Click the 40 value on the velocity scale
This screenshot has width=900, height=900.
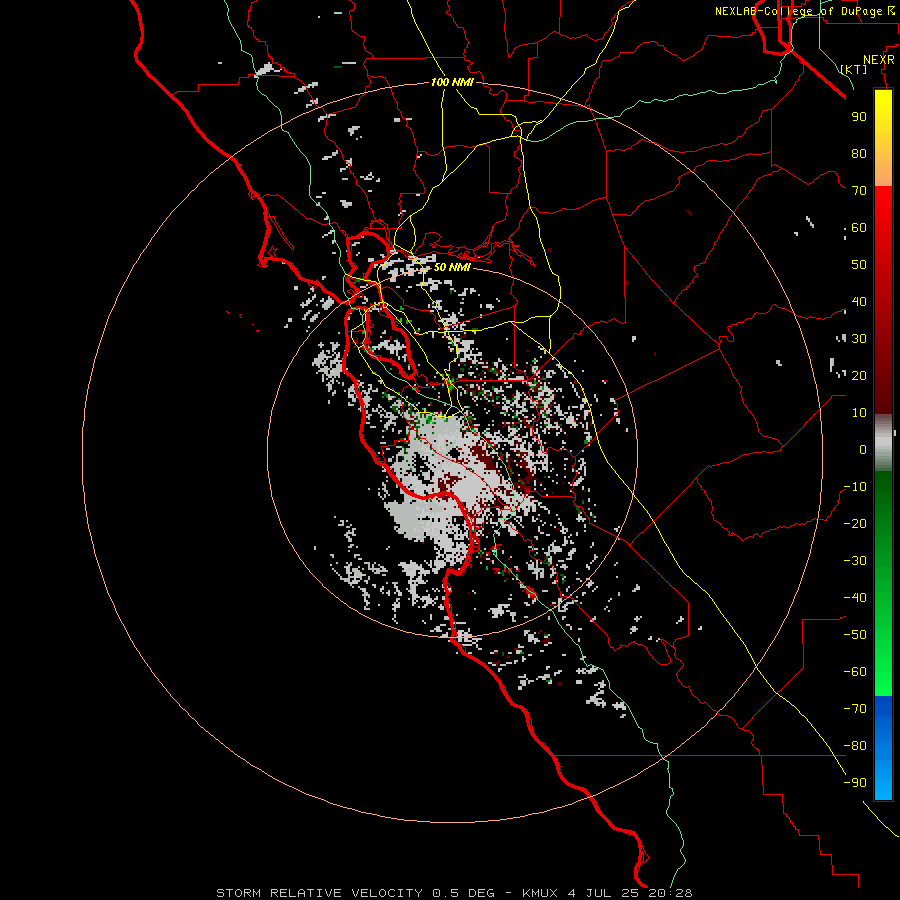point(859,302)
